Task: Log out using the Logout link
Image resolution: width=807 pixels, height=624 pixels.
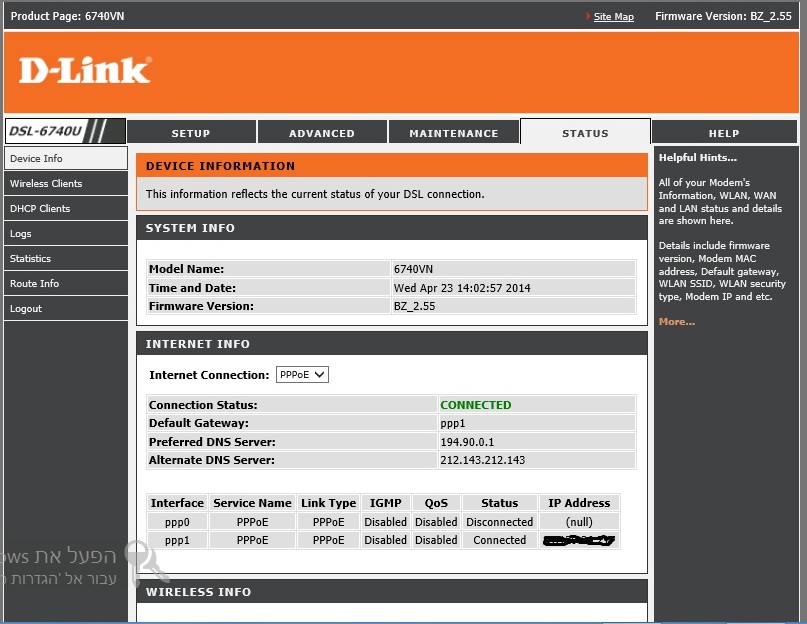Action: 26,308
